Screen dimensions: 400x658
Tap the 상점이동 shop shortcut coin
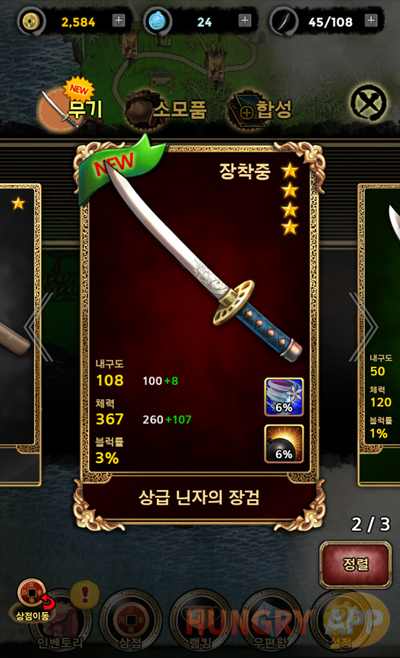coord(33,599)
